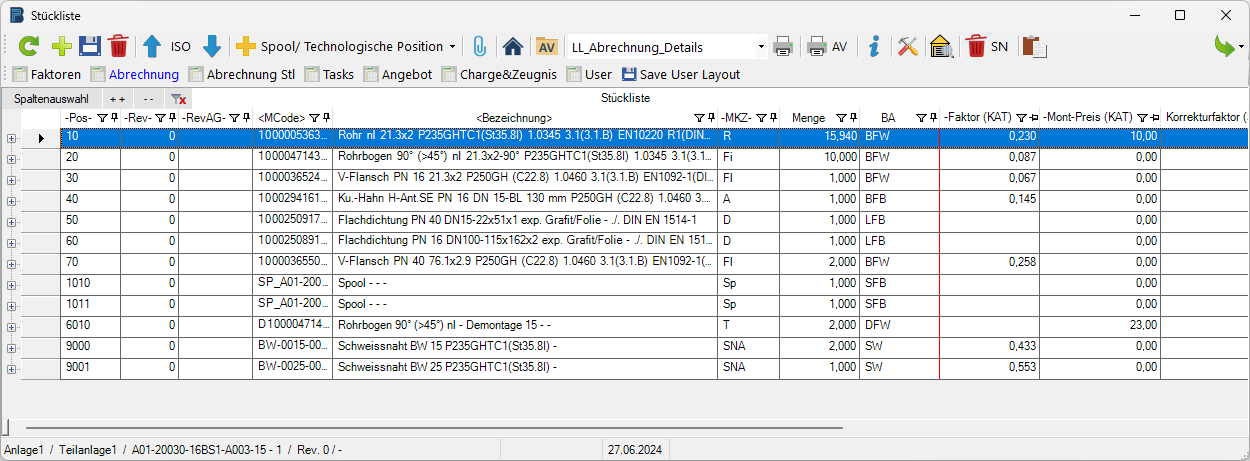The image size is (1250, 461).
Task: Open the LL_Abrechnung_Details layout dropdown
Action: [762, 47]
